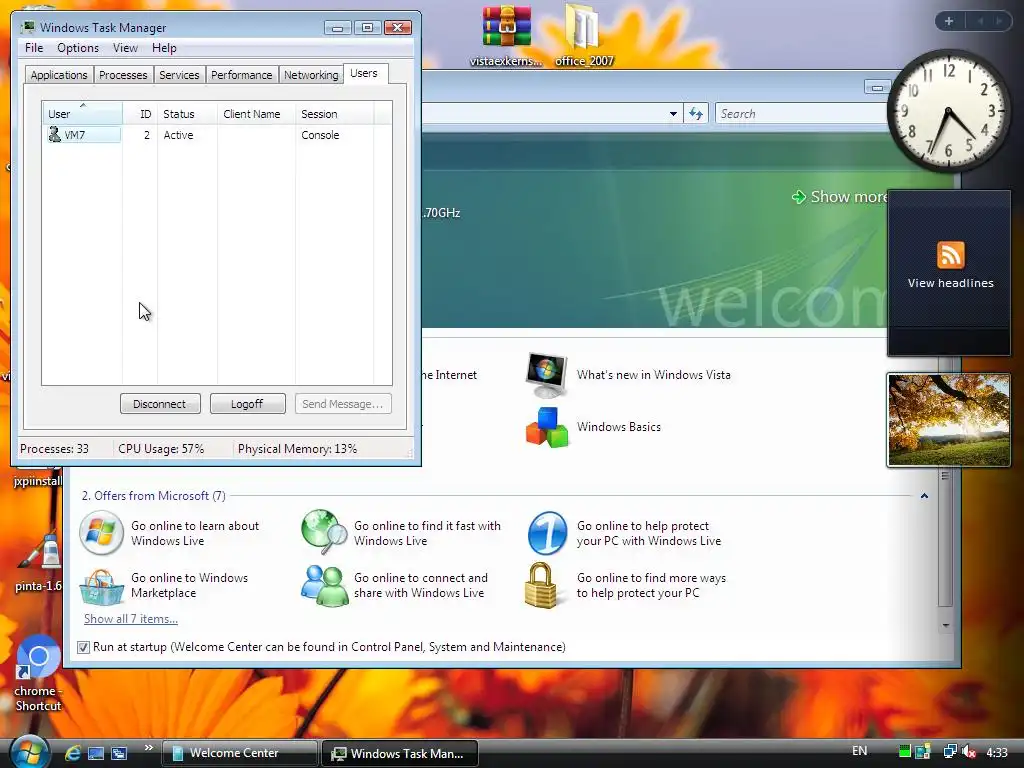This screenshot has width=1024, height=768.
Task: Click the Windows Task Manager taskbar button
Action: (400, 753)
